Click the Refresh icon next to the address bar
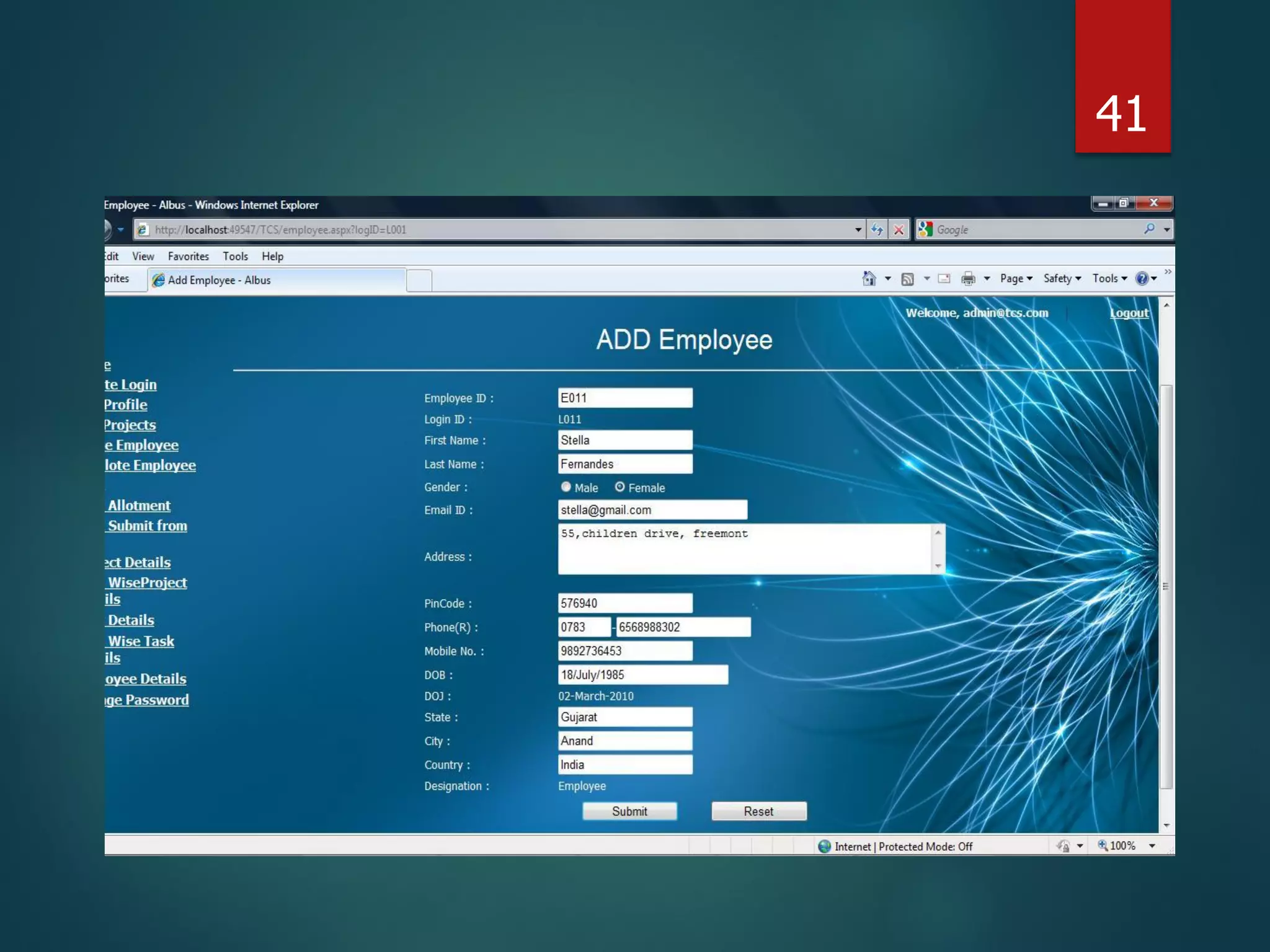 (877, 230)
